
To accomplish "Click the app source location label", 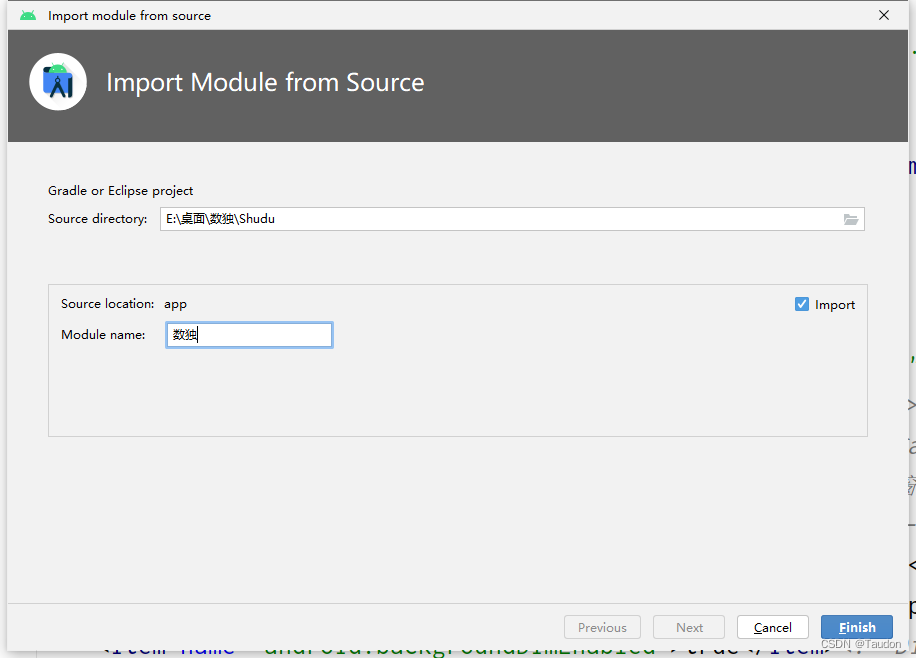I will [175, 304].
